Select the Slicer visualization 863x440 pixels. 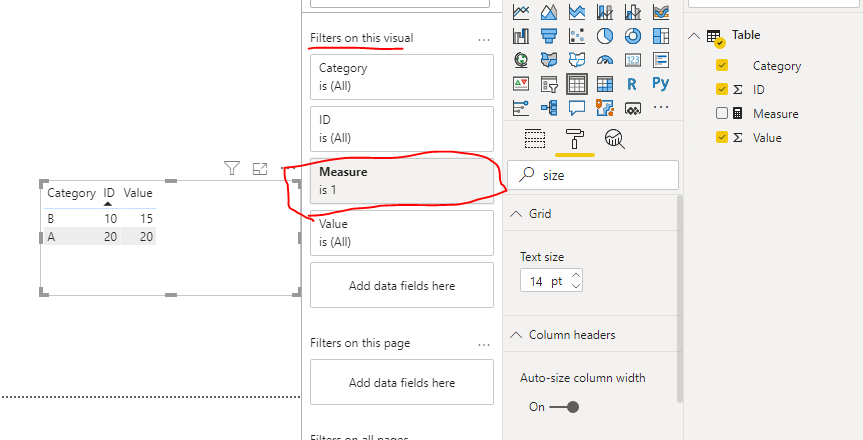(549, 84)
